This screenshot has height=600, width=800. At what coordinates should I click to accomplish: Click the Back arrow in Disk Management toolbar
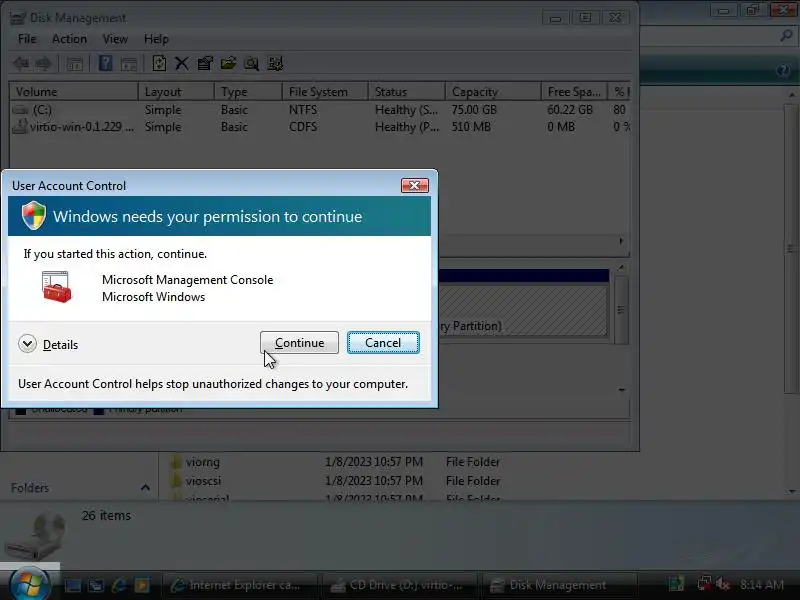pos(21,63)
